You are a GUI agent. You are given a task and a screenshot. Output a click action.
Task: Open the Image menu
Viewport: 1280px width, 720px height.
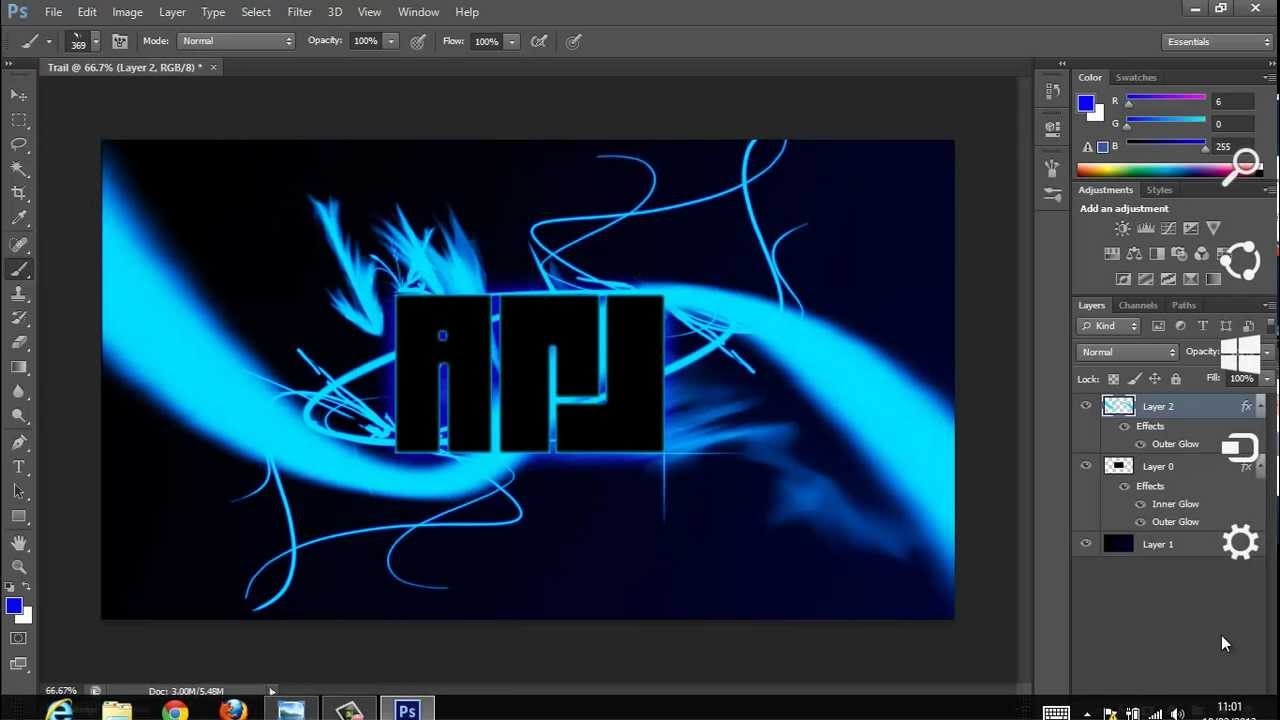click(127, 12)
